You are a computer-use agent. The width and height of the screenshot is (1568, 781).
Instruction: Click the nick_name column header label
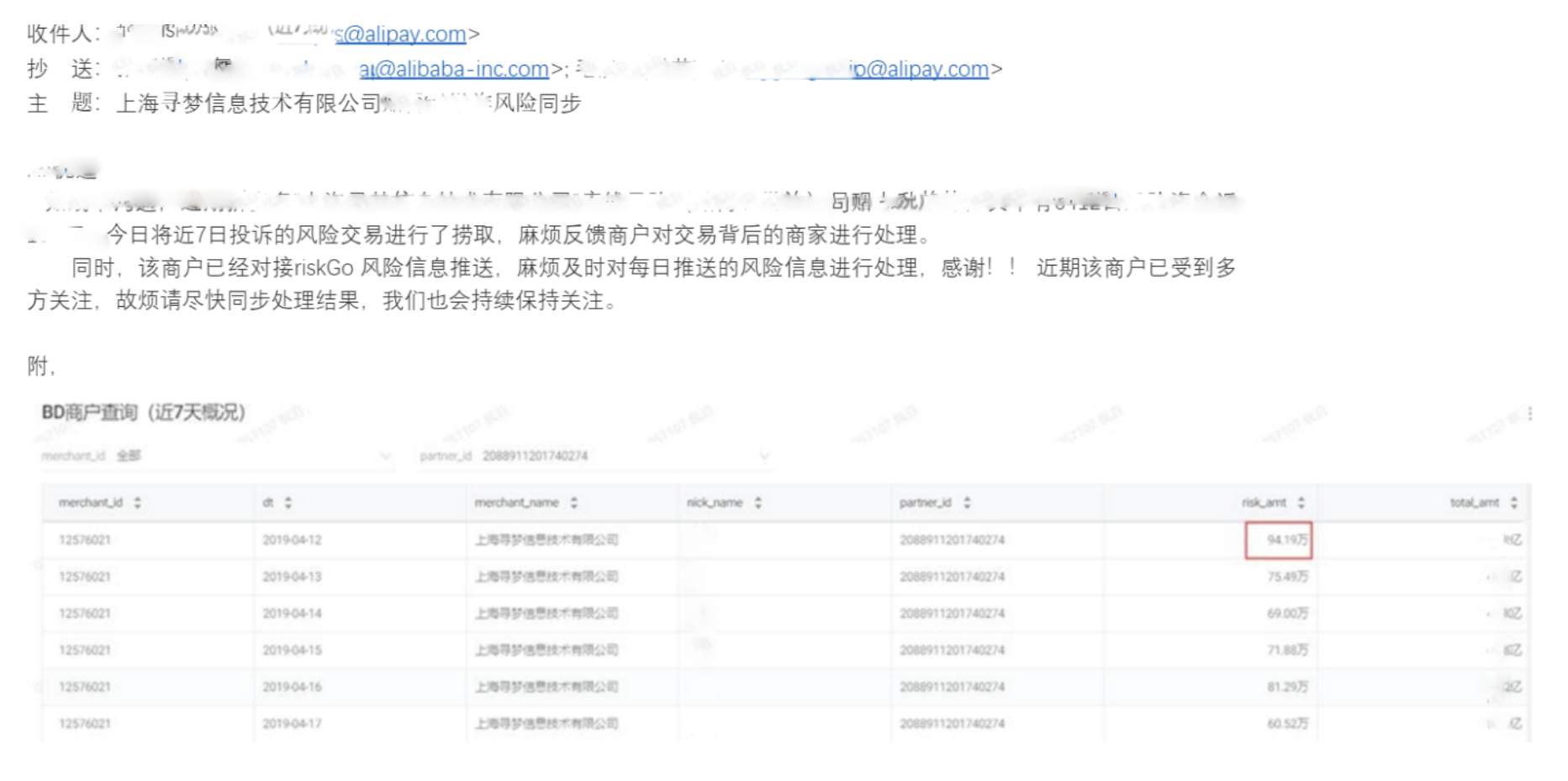[715, 503]
